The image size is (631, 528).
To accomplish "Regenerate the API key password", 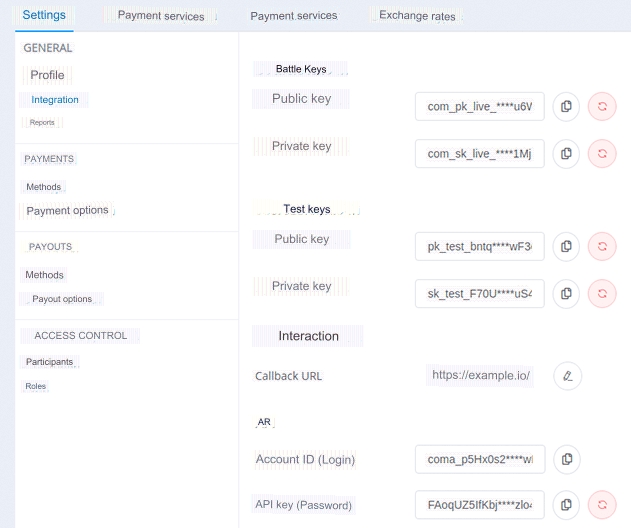I will [602, 505].
